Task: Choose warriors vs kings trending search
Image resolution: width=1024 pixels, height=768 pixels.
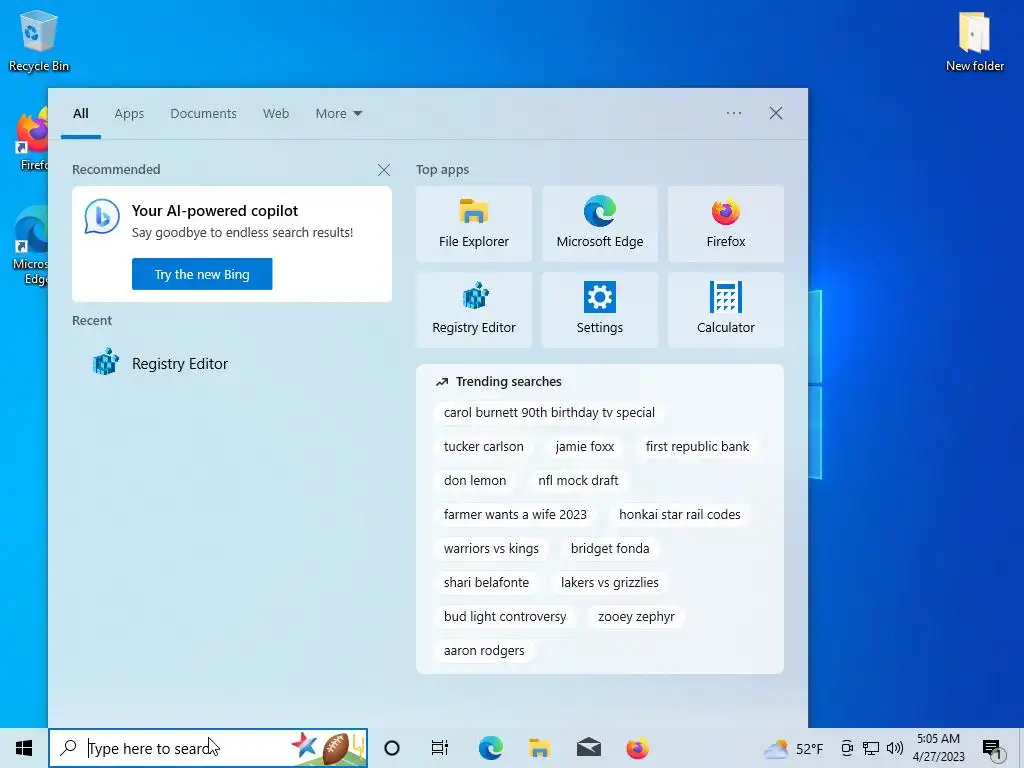Action: pyautogui.click(x=491, y=549)
